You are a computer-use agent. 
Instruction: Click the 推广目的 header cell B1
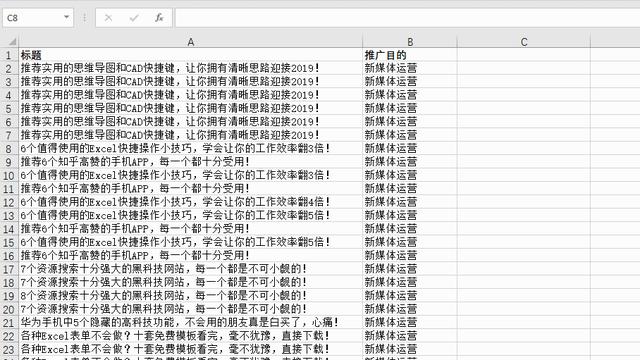[410, 55]
